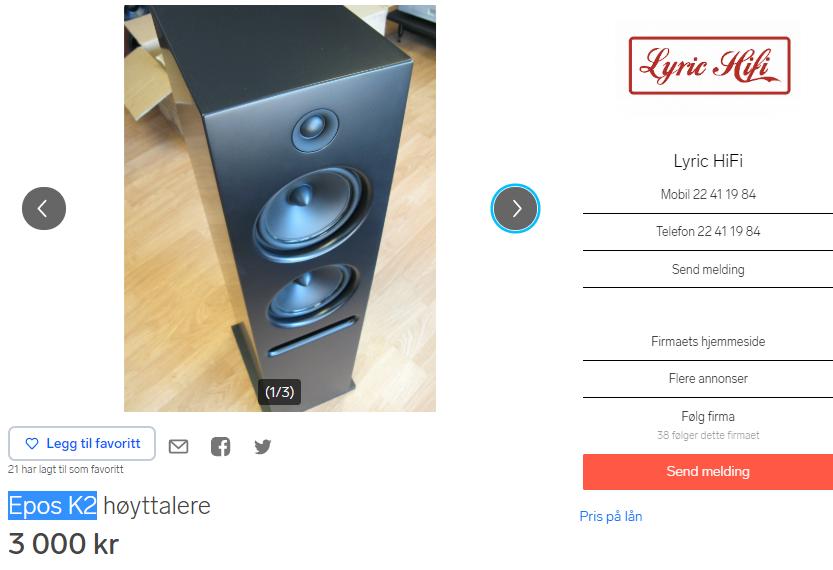Call Telefon 22 41 19 84

708,232
